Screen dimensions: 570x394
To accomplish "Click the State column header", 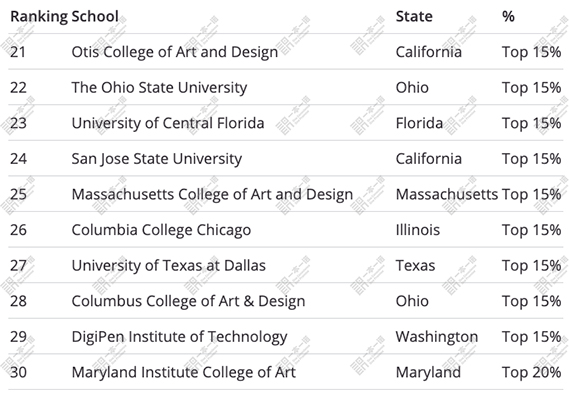I will 414,17.
